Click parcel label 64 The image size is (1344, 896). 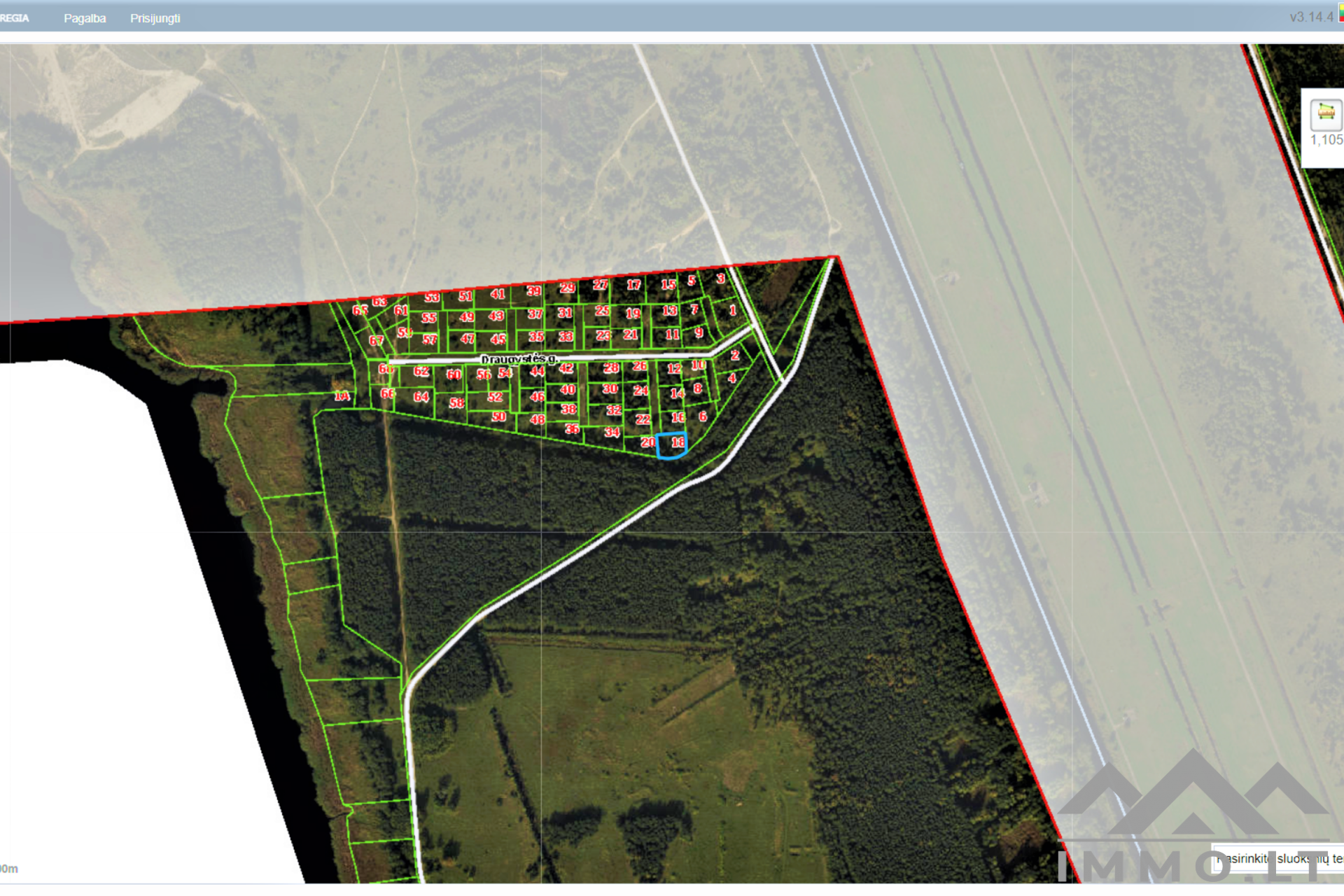point(421,397)
